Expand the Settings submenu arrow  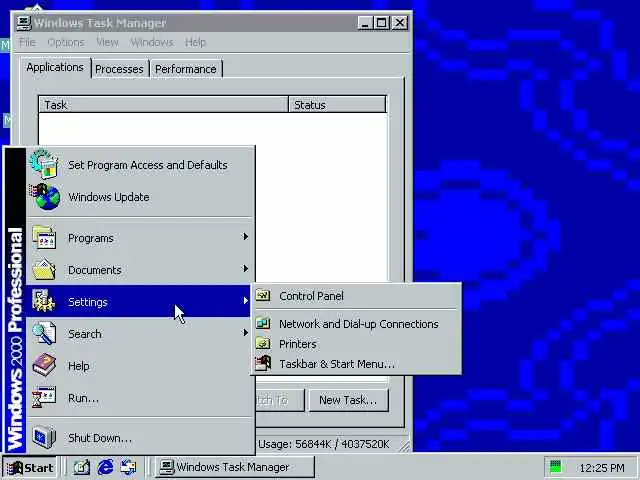(245, 301)
